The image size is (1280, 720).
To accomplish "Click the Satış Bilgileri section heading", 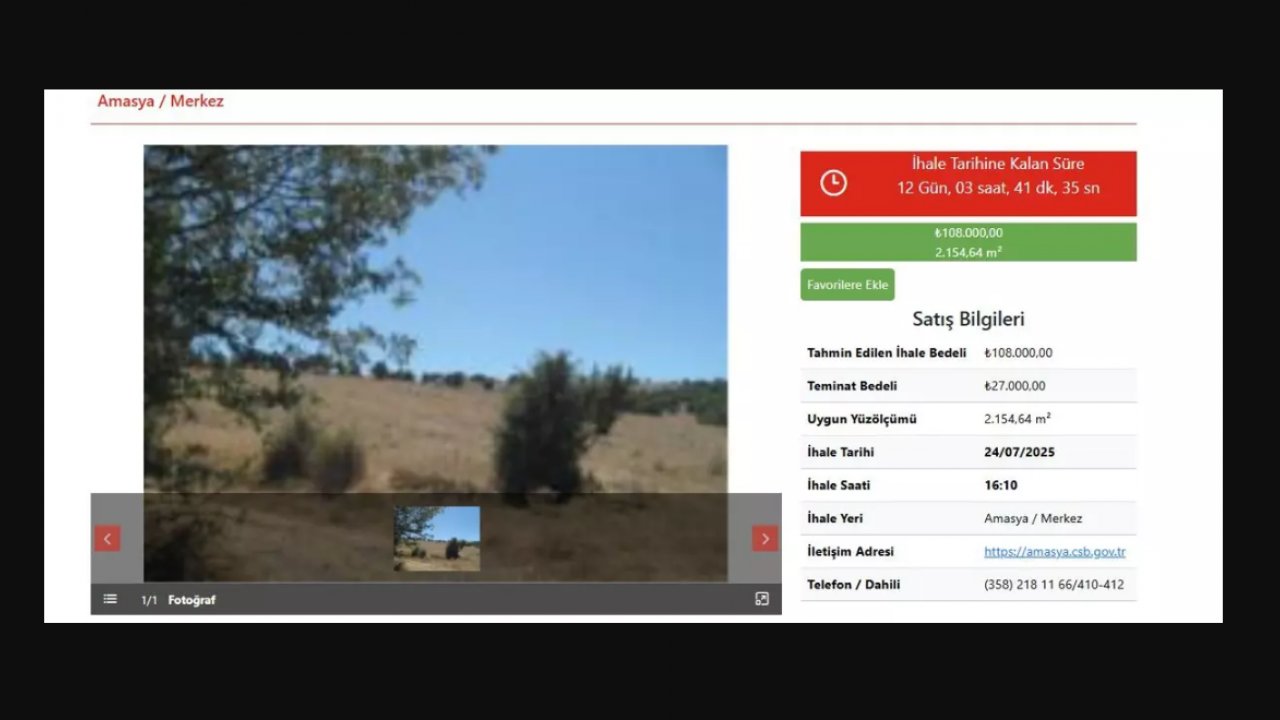I will 968,319.
